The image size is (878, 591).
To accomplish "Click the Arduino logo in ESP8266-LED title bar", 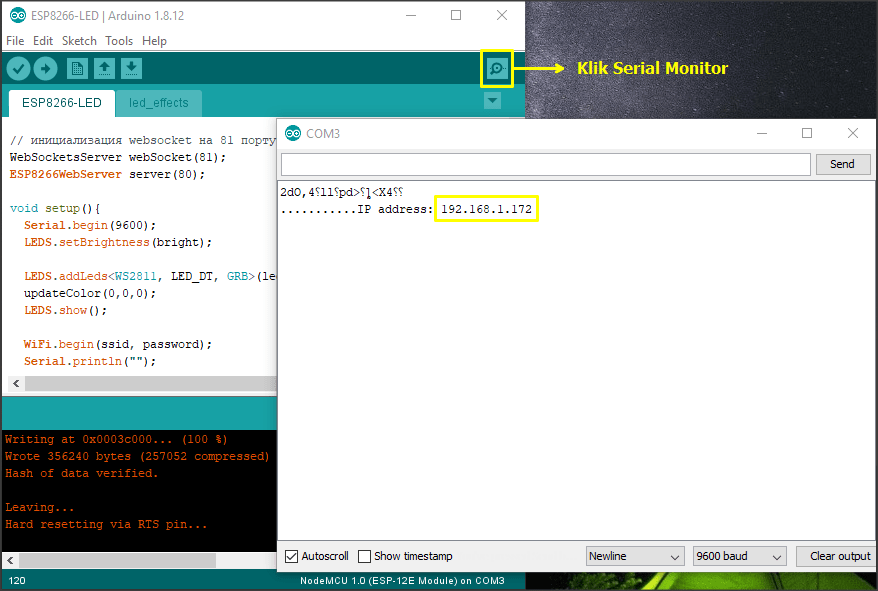I will pyautogui.click(x=18, y=16).
